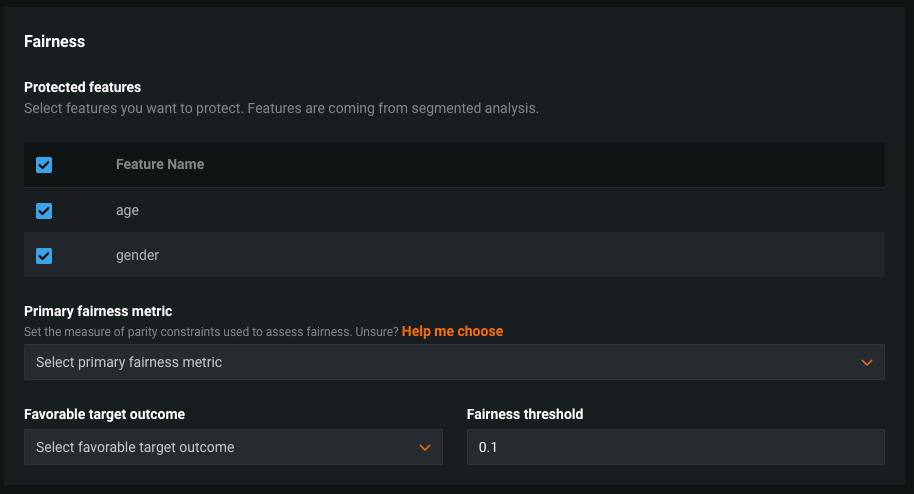Toggle the select-all checkbox in table header
Image resolution: width=914 pixels, height=494 pixels.
(x=44, y=165)
